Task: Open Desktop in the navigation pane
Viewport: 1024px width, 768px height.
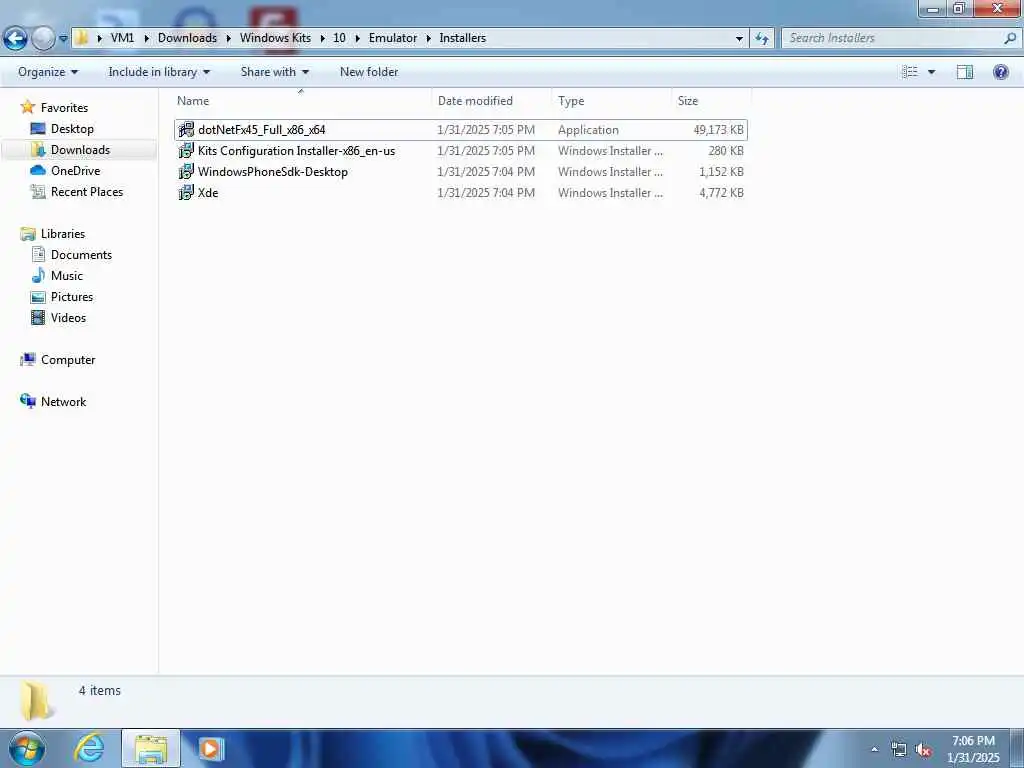Action: tap(72, 129)
